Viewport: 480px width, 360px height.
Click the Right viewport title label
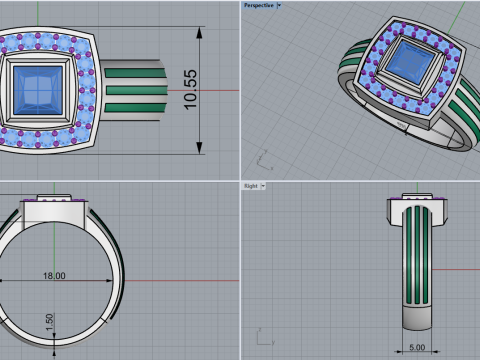[x=251, y=186]
